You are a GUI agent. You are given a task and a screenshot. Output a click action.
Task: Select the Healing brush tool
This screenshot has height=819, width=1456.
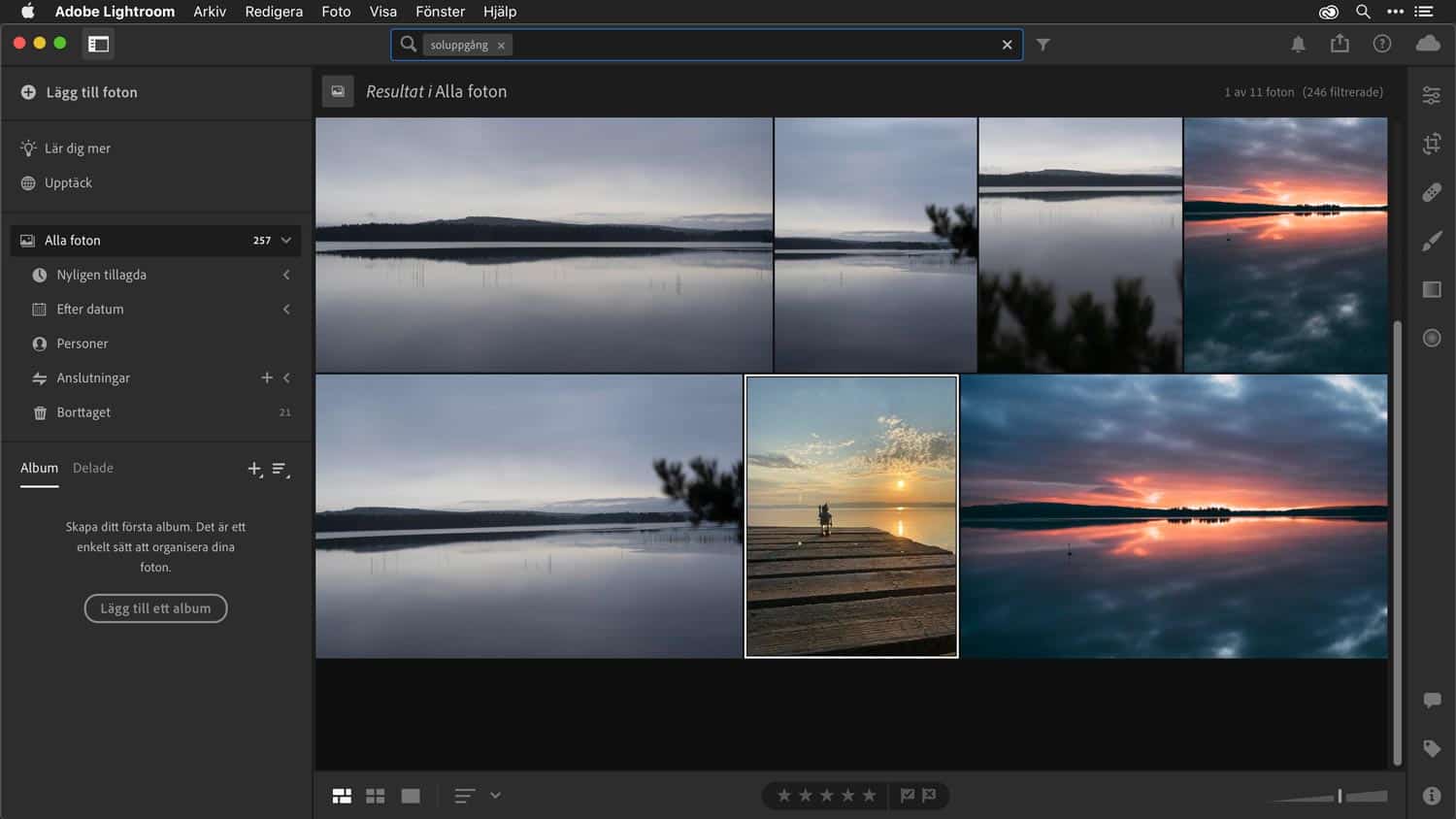click(1431, 191)
